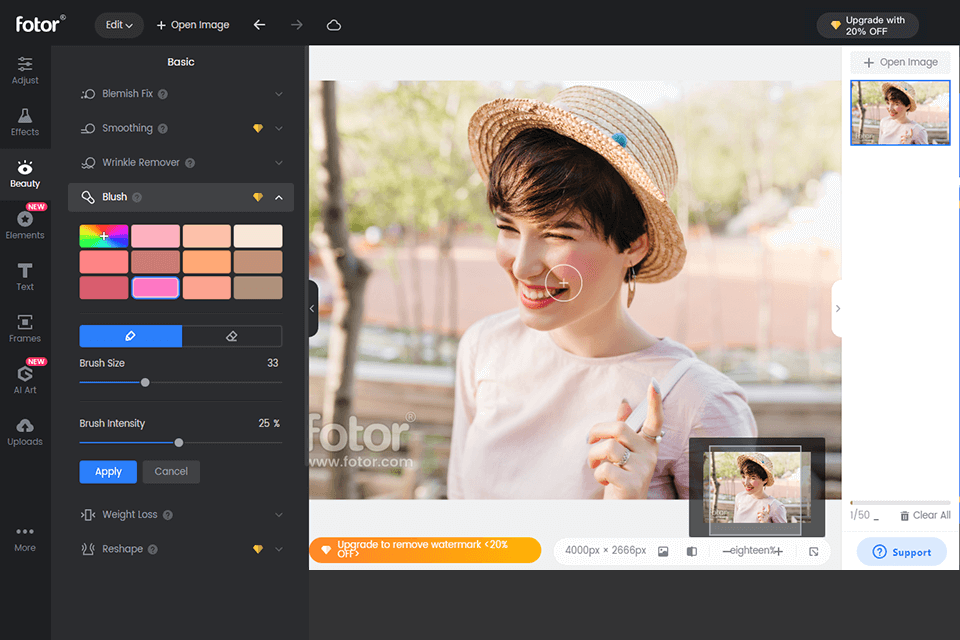
Task: Show original image icon in bottom bar
Action: tap(663, 551)
